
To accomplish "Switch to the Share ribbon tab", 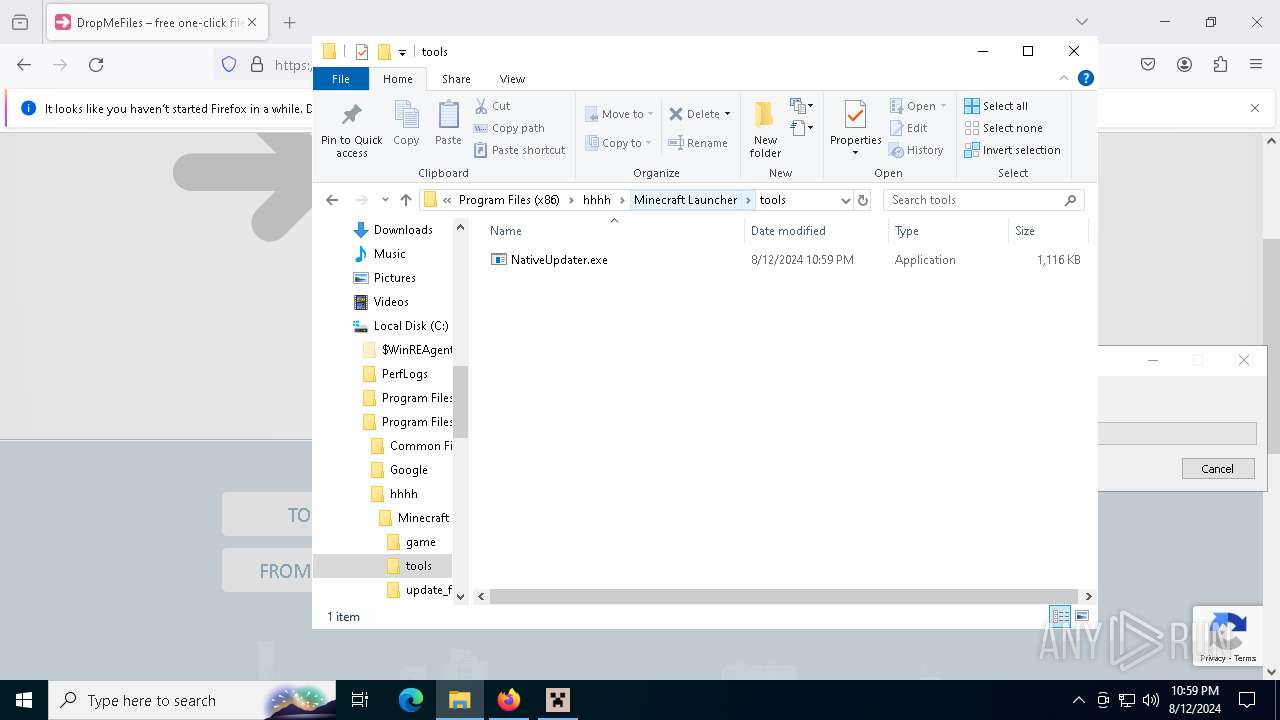I will [456, 79].
